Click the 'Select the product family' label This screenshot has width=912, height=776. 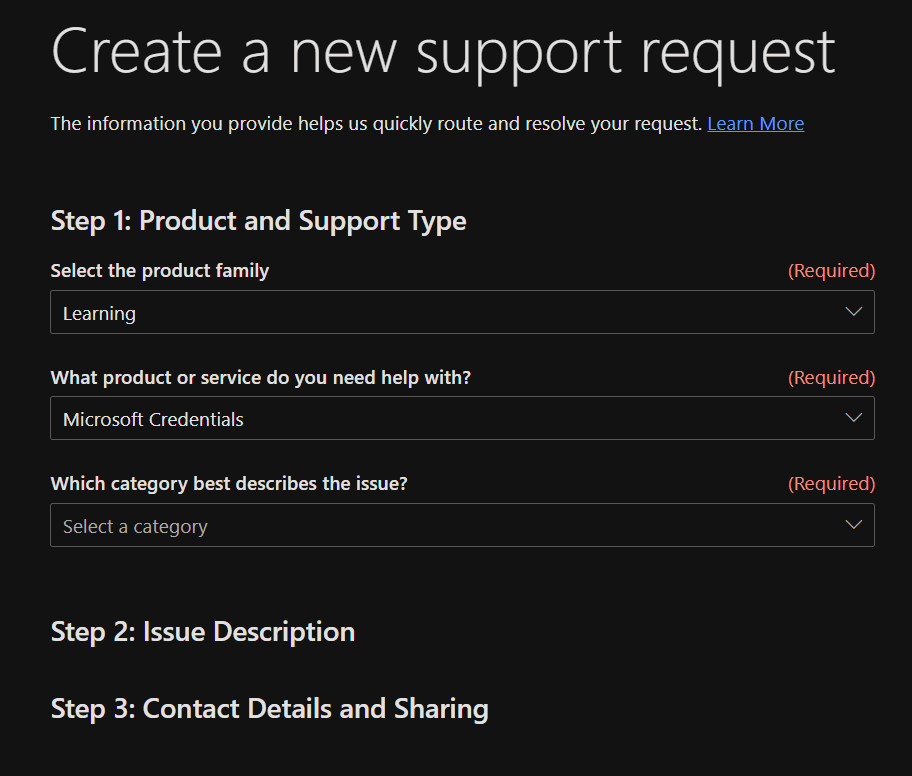point(160,271)
